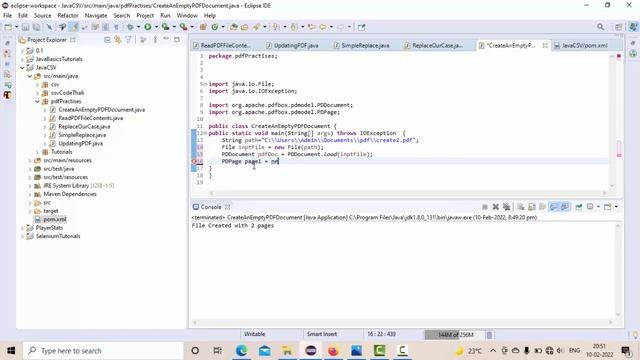Open the File menu
Screen dimensions: 640x360
7,16
